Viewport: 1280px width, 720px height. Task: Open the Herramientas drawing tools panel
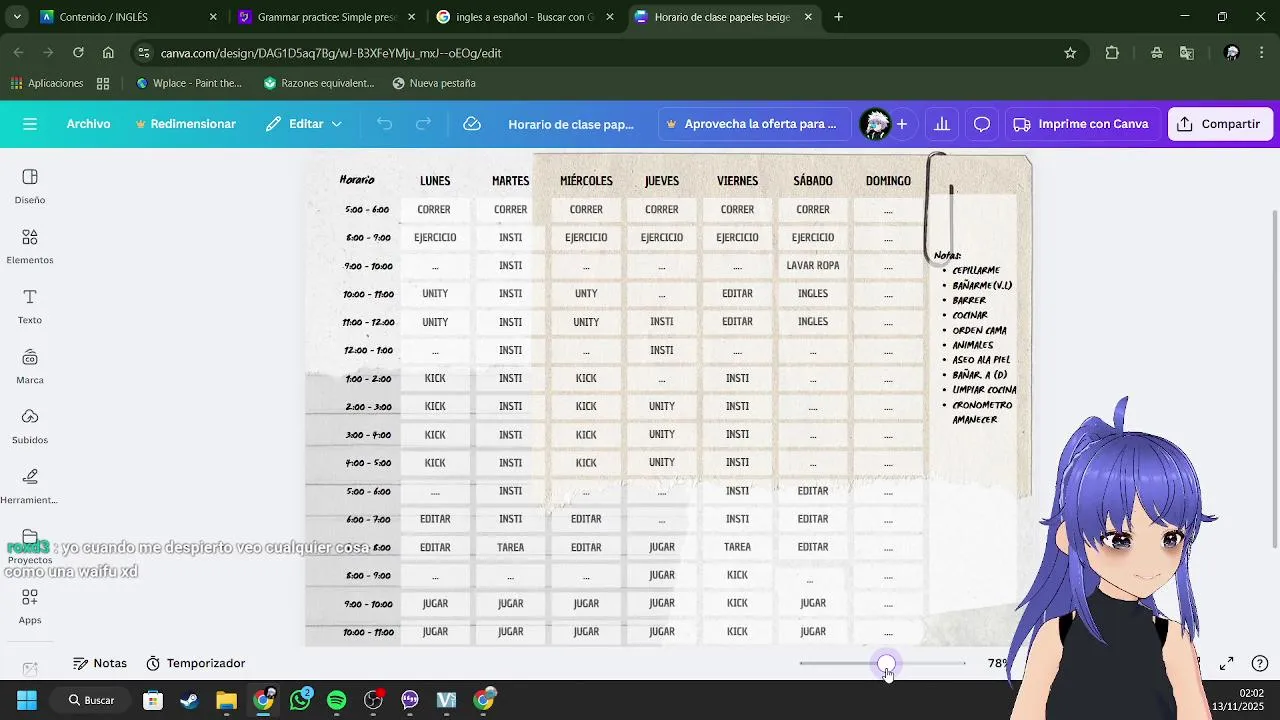[x=30, y=486]
